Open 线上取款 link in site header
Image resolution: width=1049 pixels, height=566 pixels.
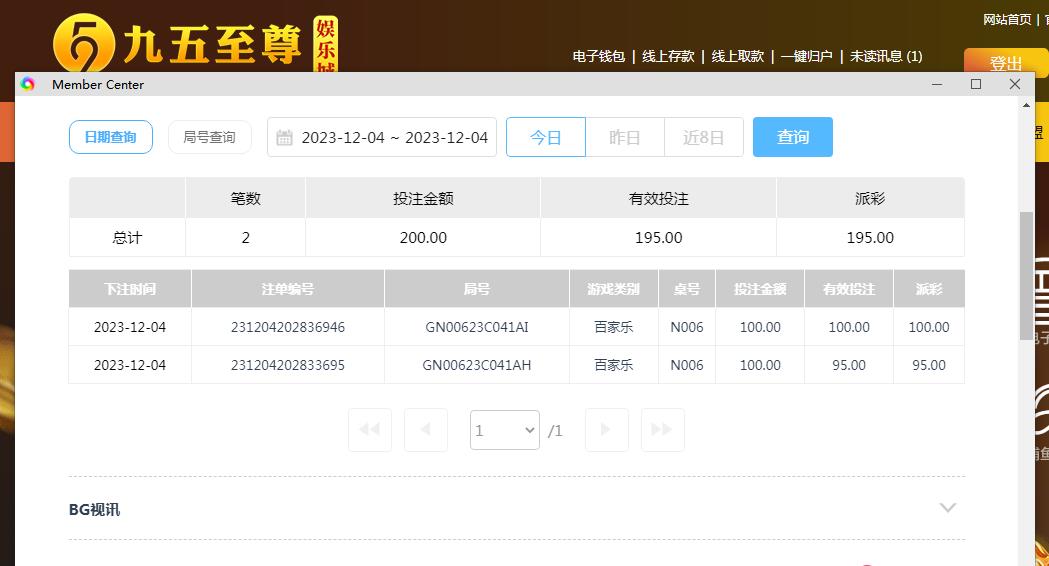(x=738, y=56)
